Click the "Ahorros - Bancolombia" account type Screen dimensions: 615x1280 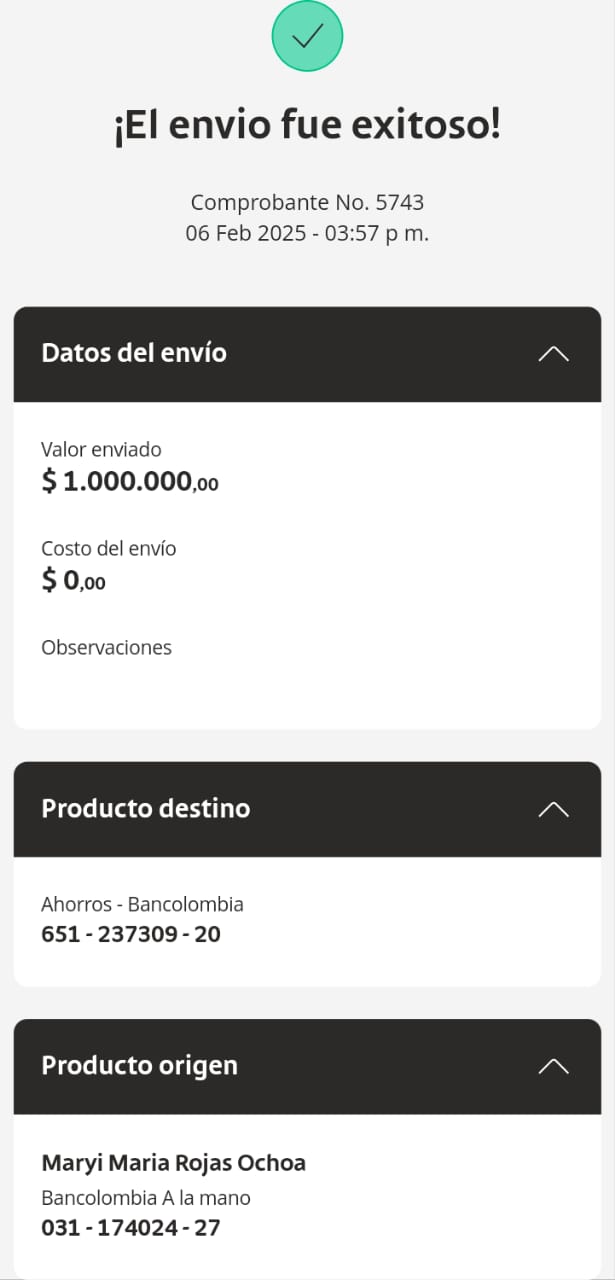coord(142,904)
